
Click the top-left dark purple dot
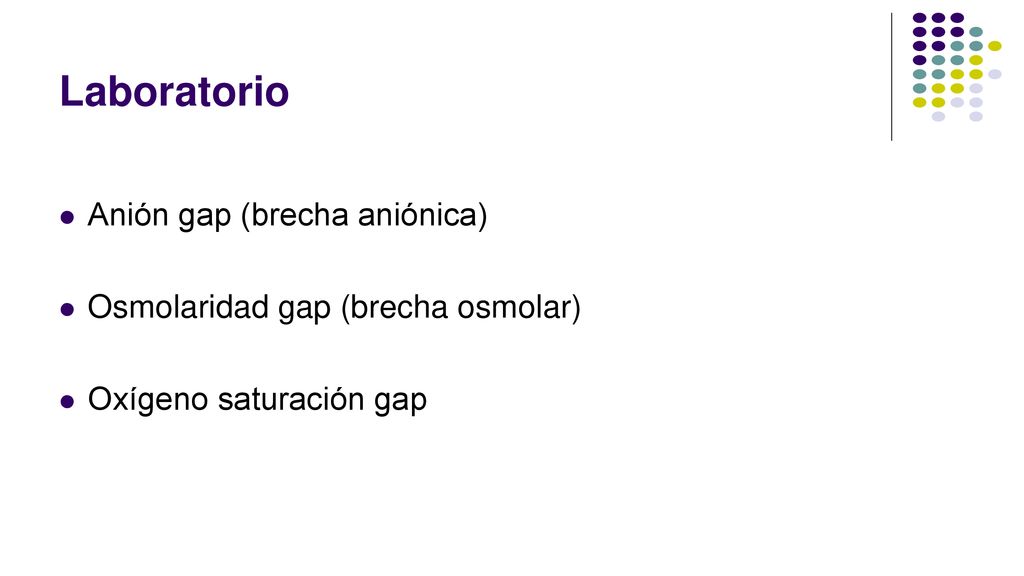pyautogui.click(x=920, y=18)
